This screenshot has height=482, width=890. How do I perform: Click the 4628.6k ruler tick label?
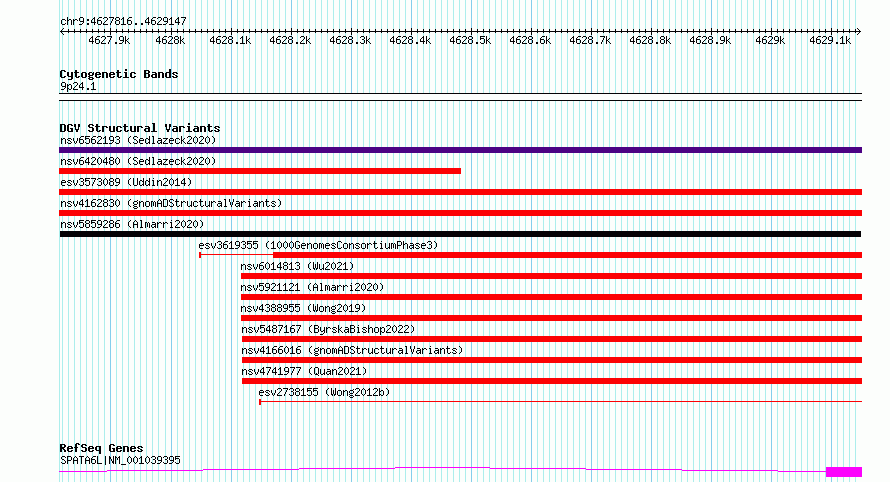[530, 41]
